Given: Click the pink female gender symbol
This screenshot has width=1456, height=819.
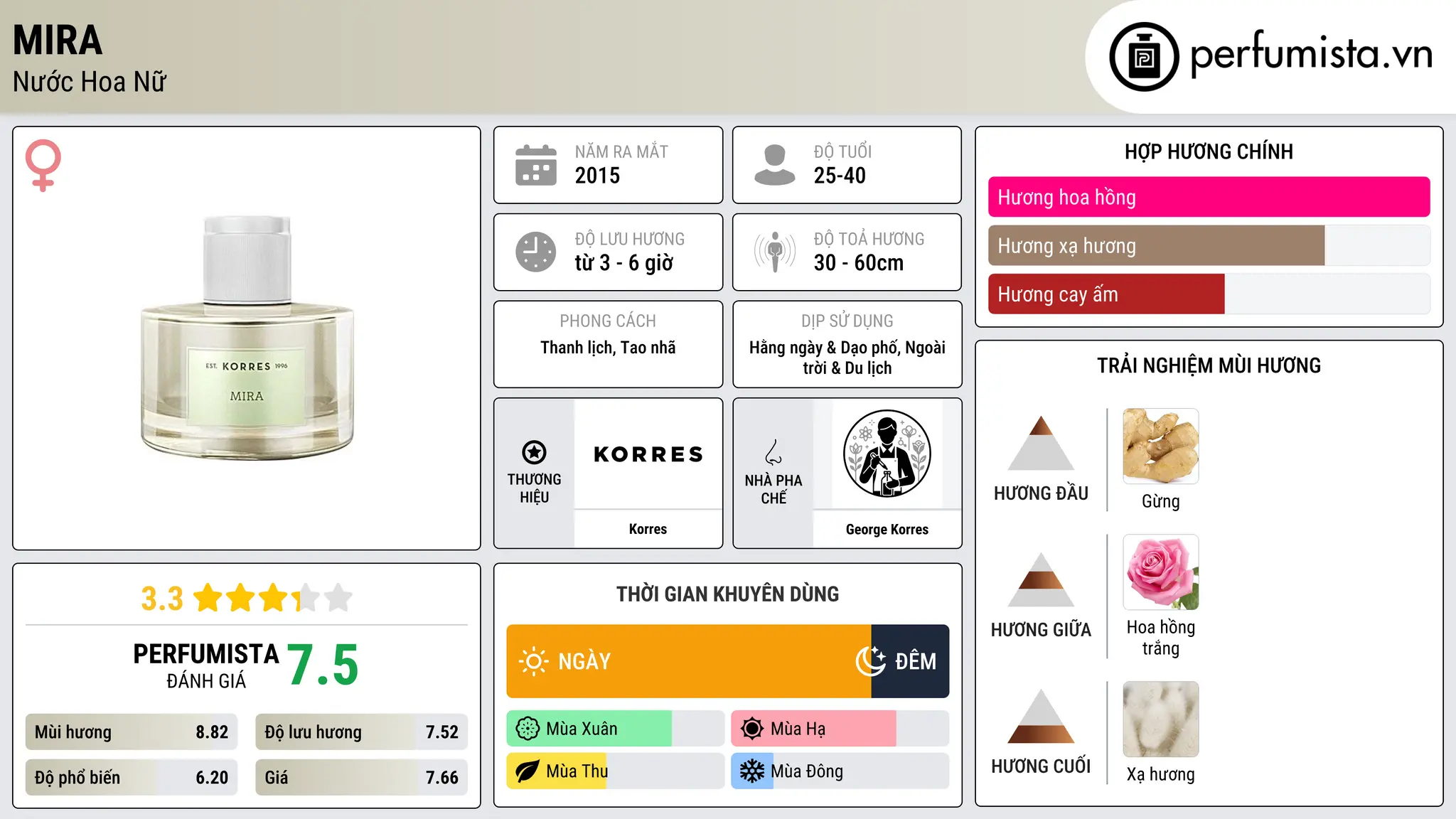Looking at the screenshot, I should (43, 165).
